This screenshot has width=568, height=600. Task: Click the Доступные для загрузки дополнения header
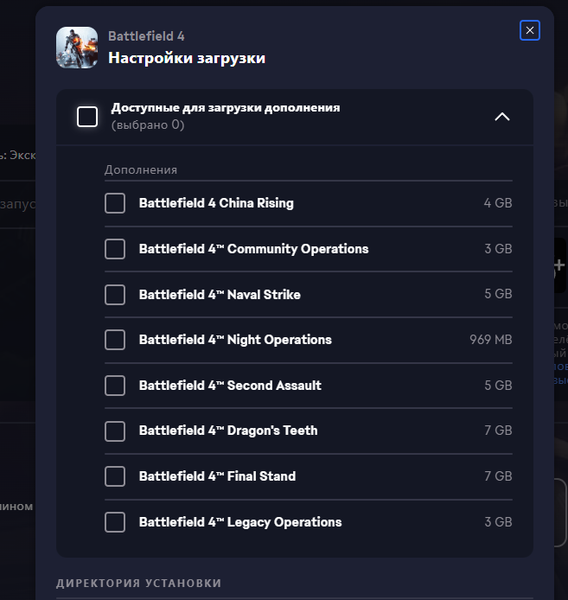point(225,108)
